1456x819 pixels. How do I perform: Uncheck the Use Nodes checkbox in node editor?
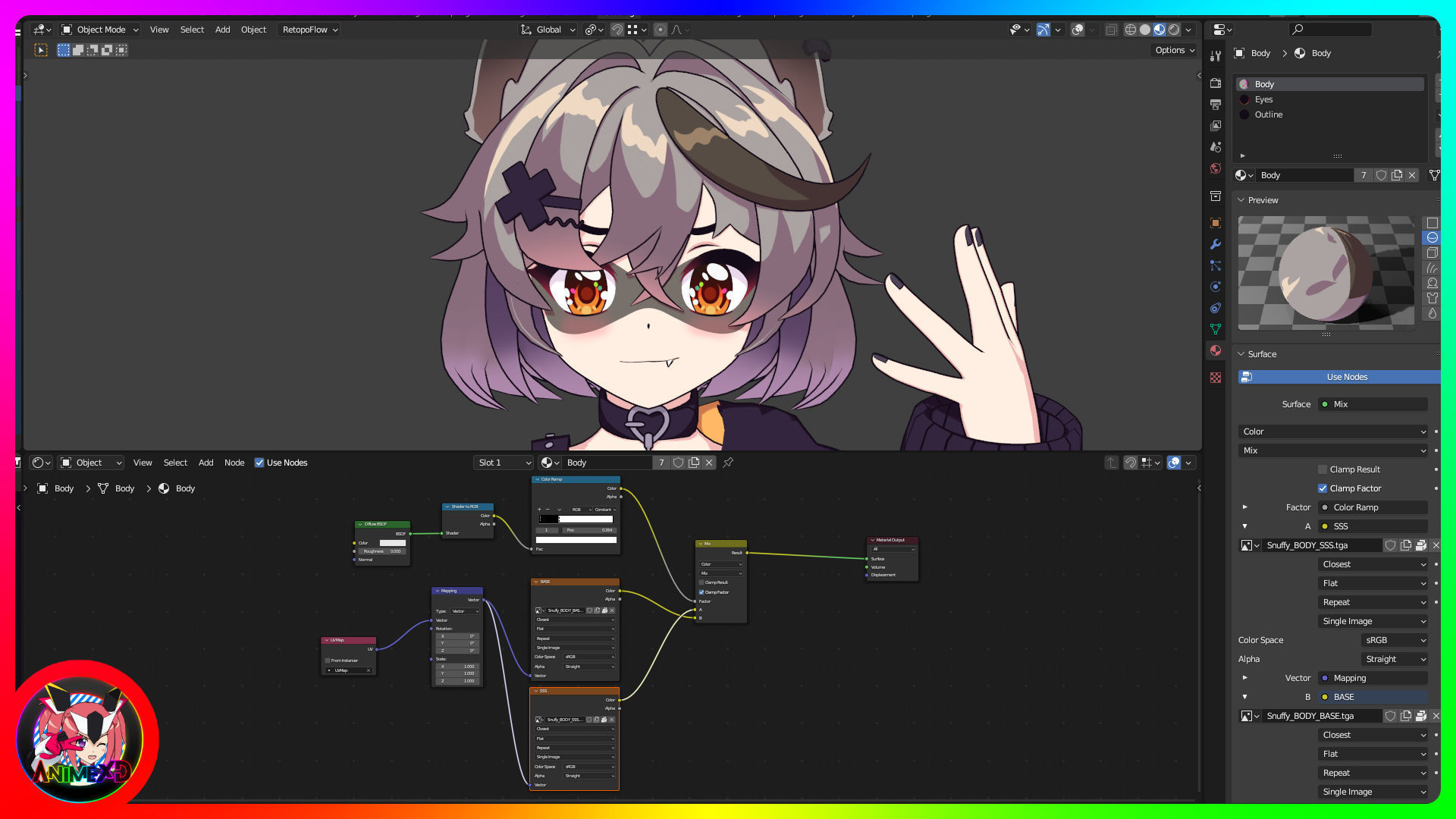click(x=259, y=463)
